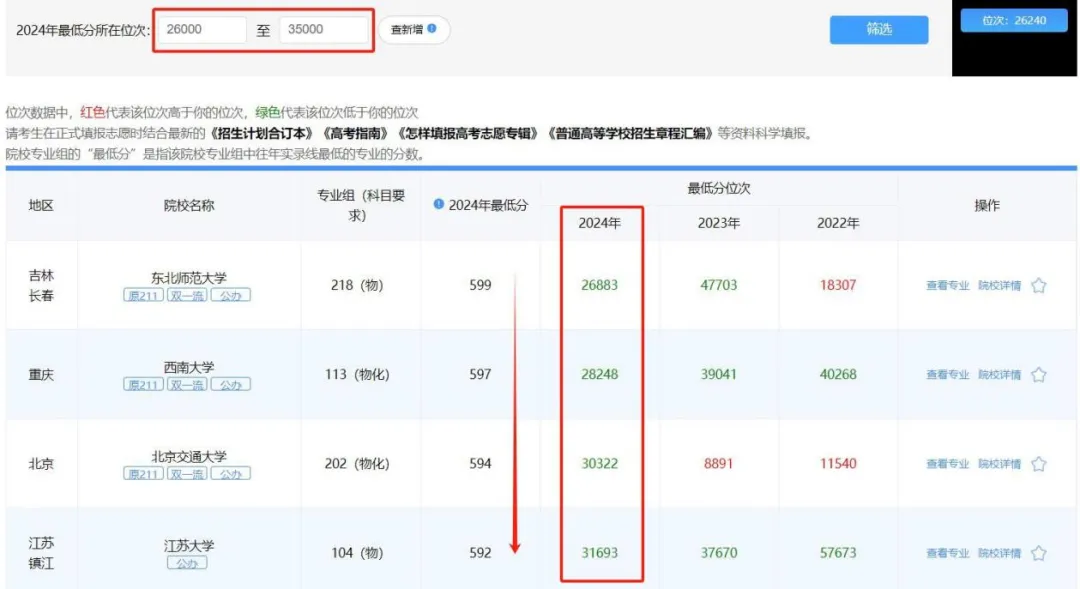Click star icon for 东北师范大学 row

coord(1038,286)
